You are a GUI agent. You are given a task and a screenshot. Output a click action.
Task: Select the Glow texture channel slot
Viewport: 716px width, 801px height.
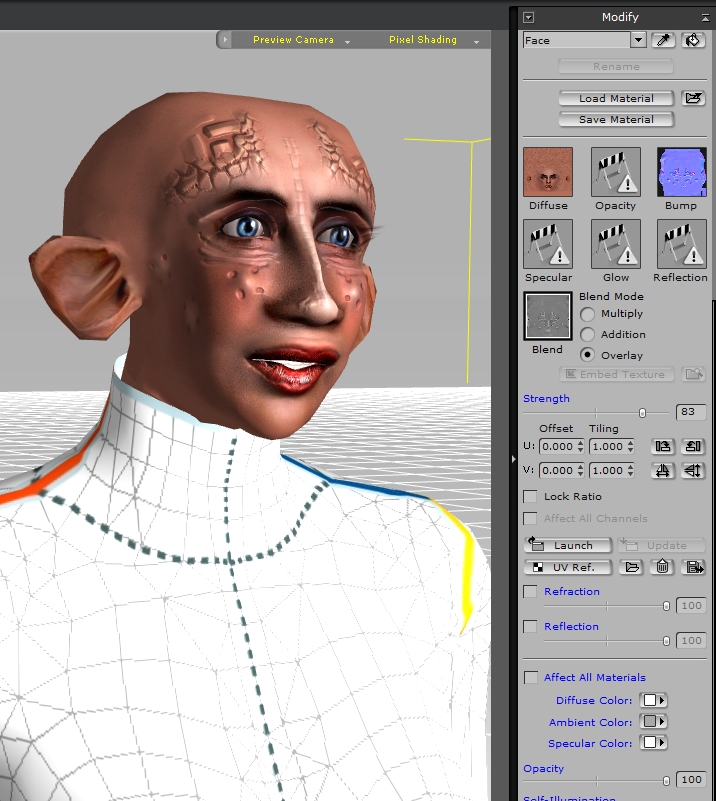point(615,244)
